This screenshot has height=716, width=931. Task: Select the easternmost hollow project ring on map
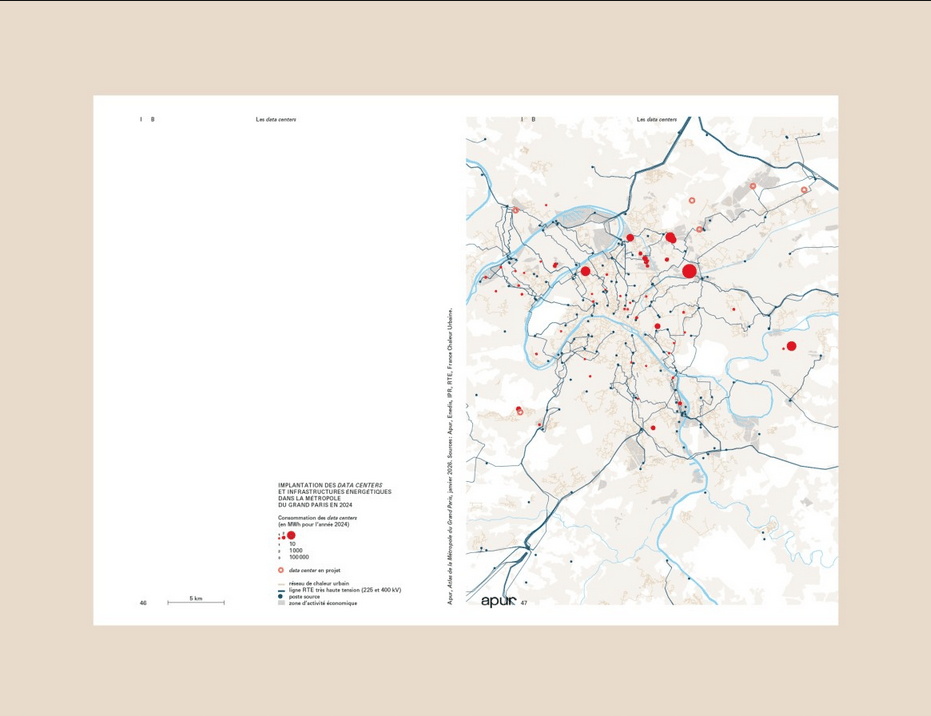(804, 190)
